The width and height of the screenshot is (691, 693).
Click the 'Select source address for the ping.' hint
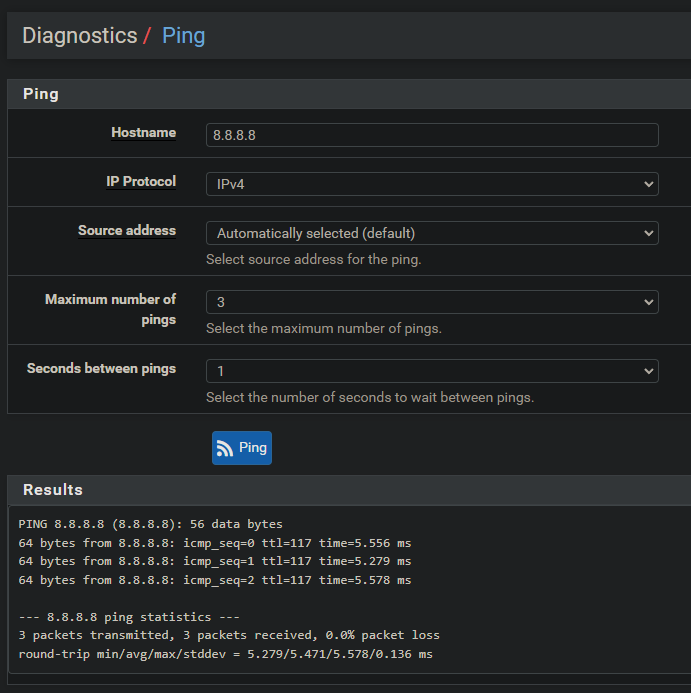(x=313, y=259)
